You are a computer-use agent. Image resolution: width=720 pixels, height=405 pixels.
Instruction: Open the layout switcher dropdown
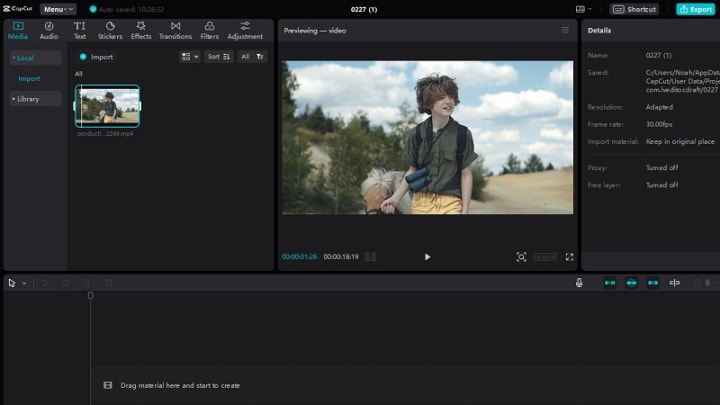pos(583,9)
